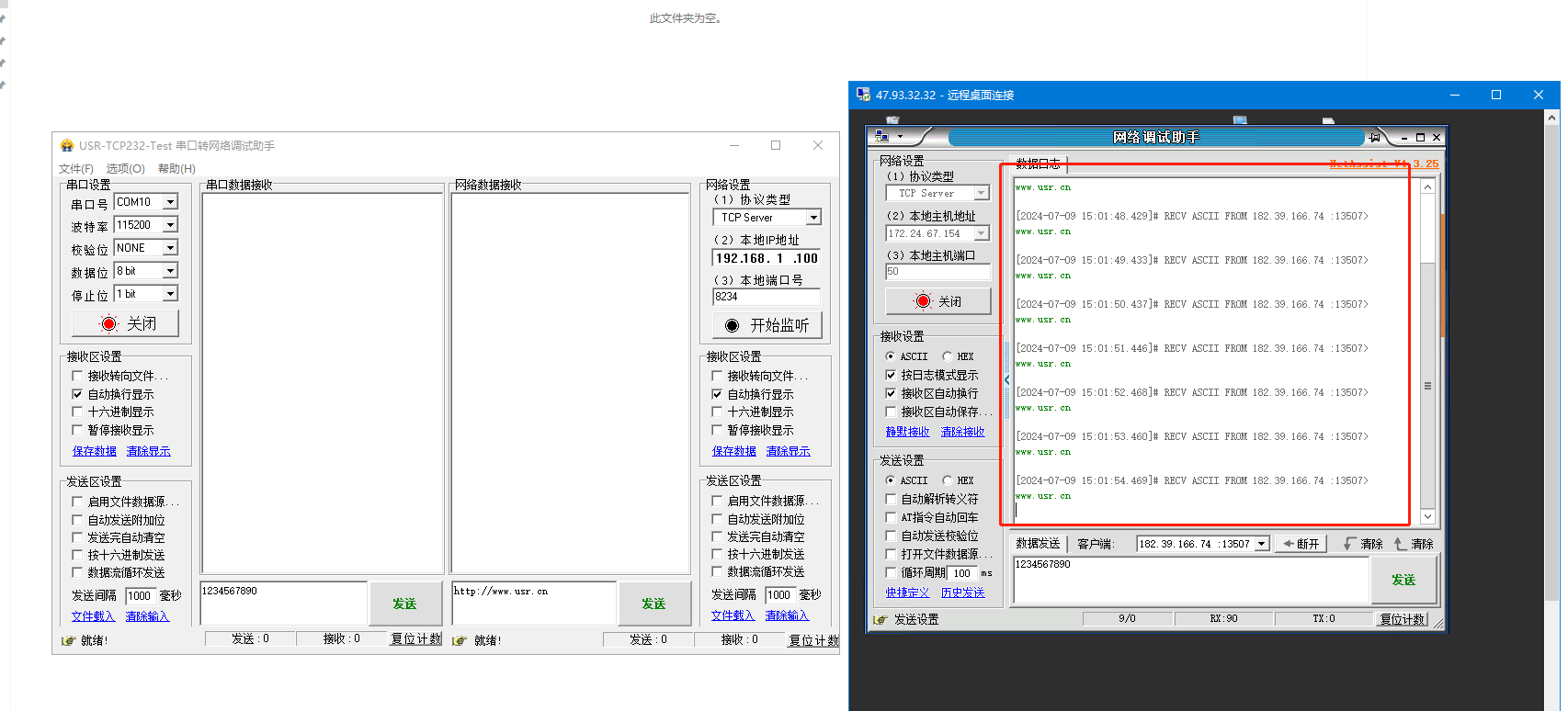The width and height of the screenshot is (1568, 711).
Task: Open the 客户端 182.39.166.74 dropdown
Action: 1262,544
